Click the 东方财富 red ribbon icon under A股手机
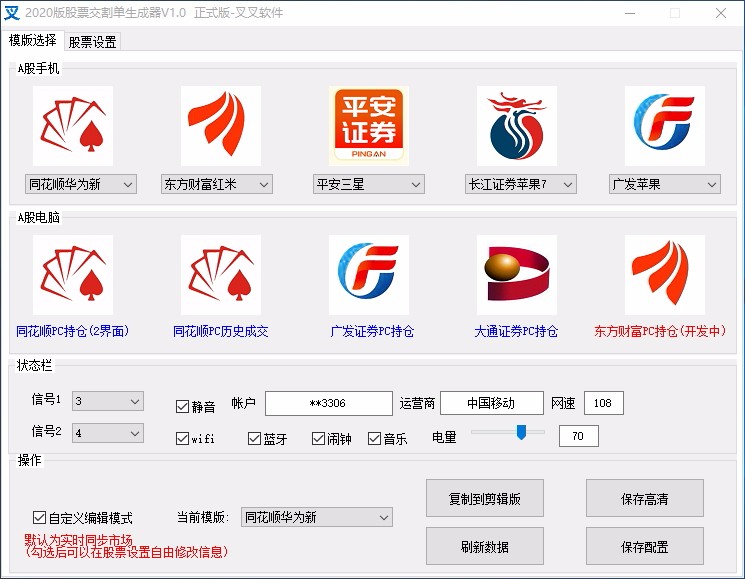745x579 pixels. (220, 126)
